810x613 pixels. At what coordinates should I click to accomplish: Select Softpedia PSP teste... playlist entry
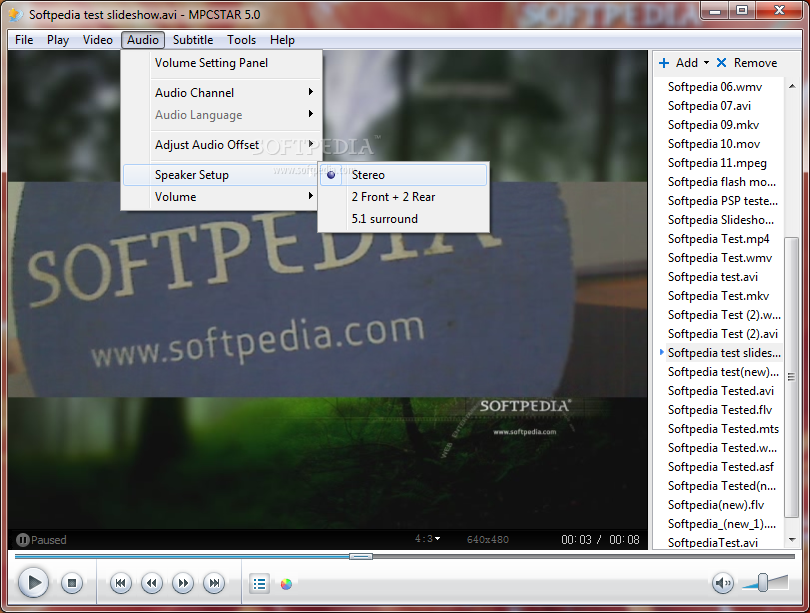coord(723,201)
